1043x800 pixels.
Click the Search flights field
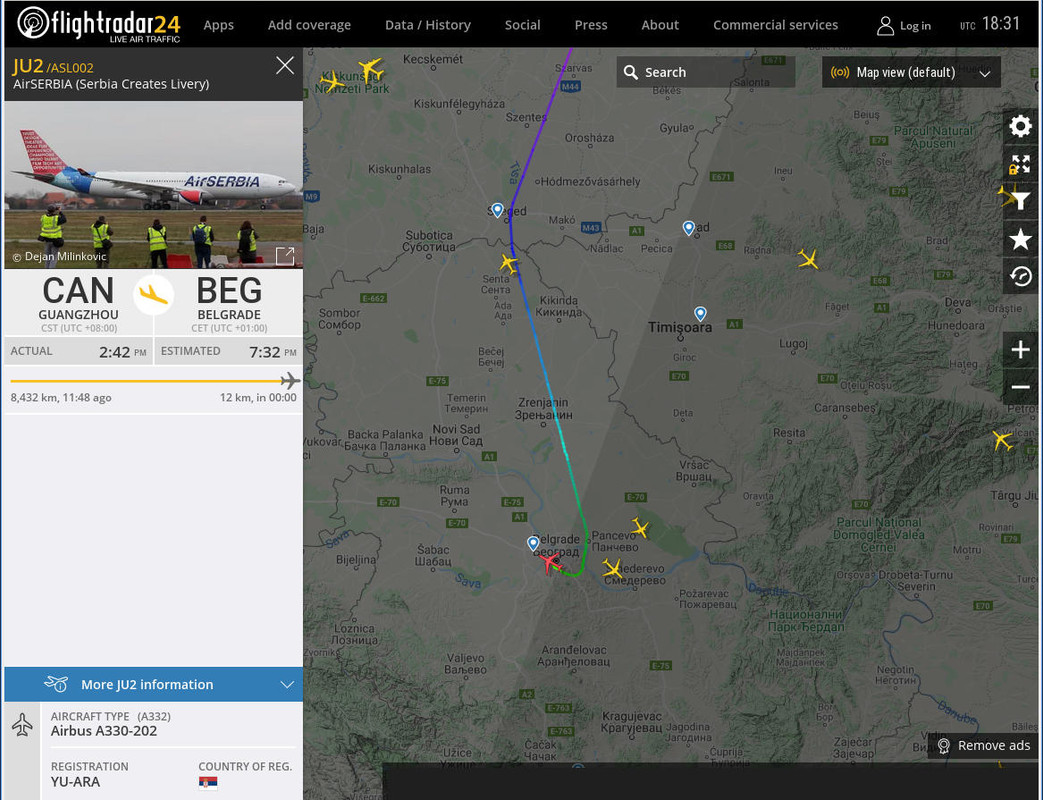point(706,72)
